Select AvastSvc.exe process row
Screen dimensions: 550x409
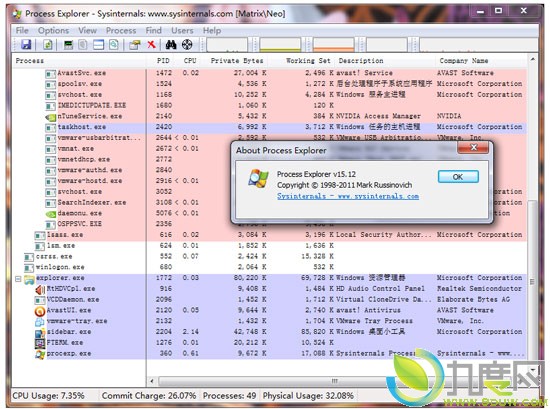point(269,73)
